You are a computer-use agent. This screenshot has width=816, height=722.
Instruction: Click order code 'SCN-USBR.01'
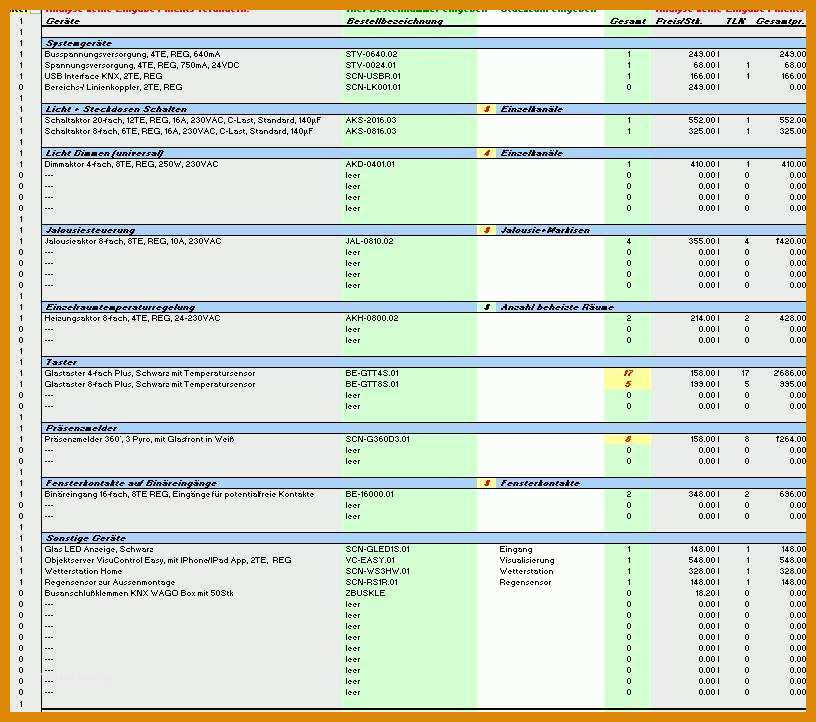[x=373, y=76]
